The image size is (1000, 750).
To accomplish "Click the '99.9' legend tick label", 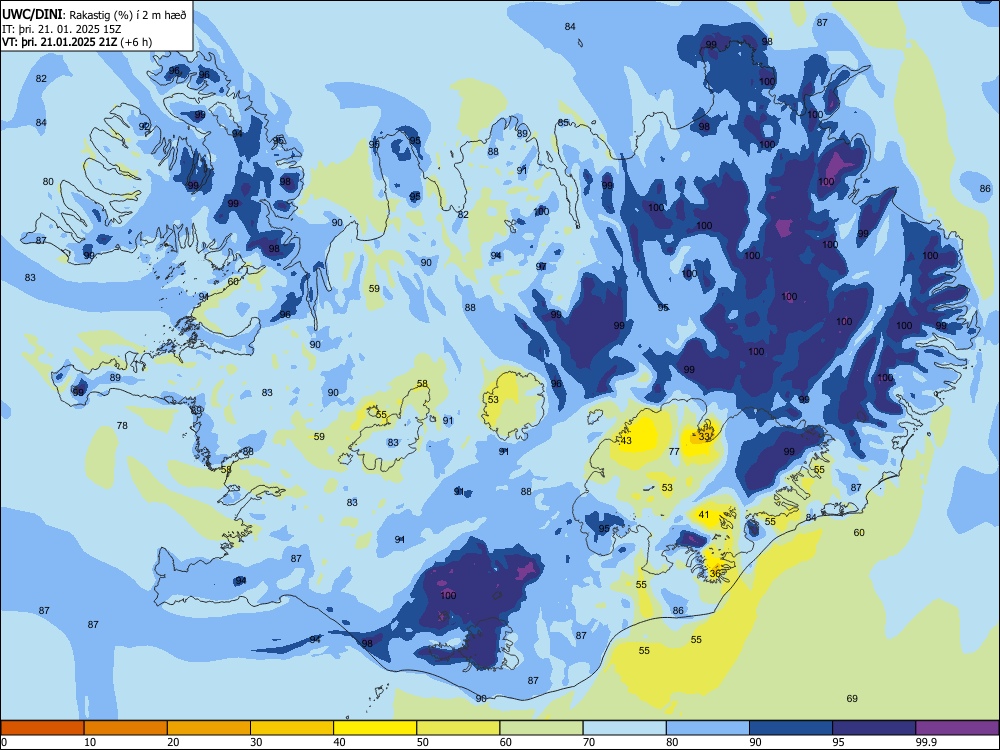I will [925, 742].
